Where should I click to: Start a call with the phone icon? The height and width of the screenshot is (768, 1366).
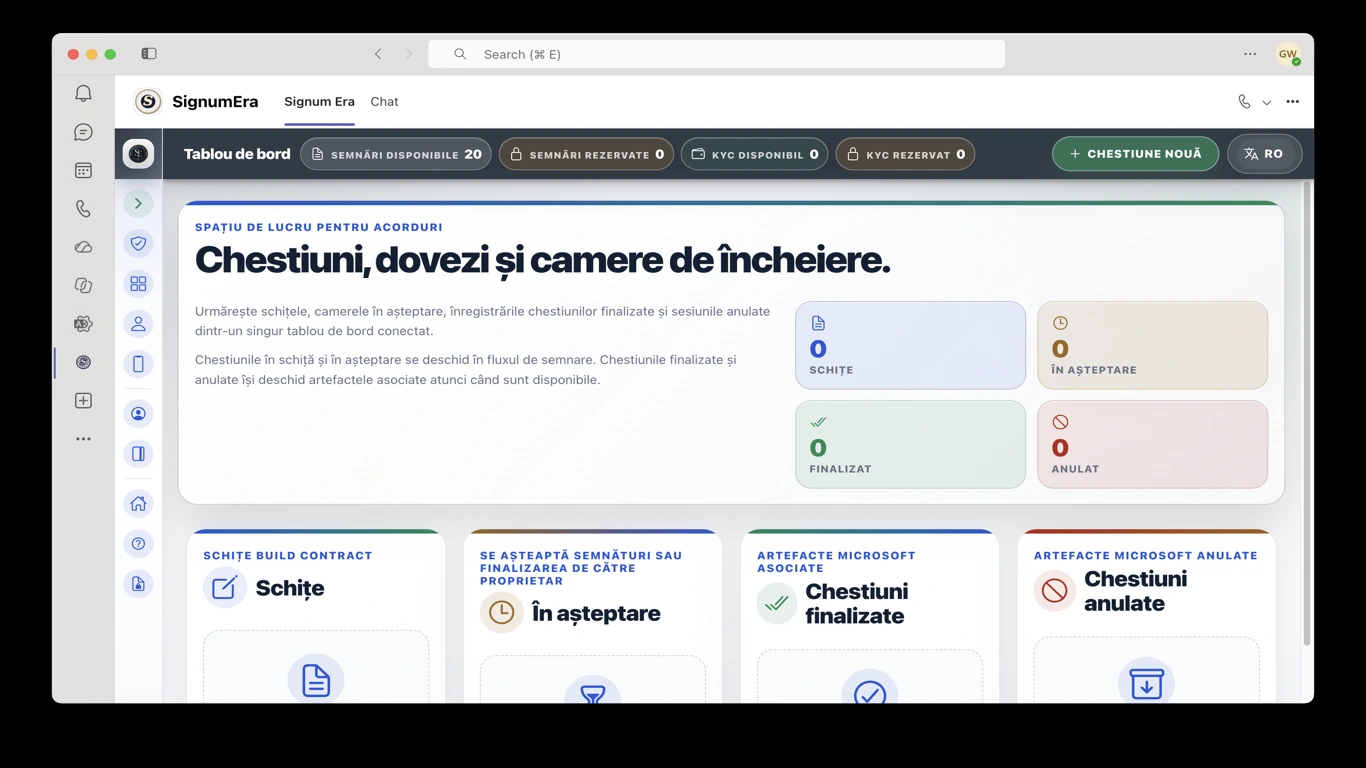point(1244,101)
